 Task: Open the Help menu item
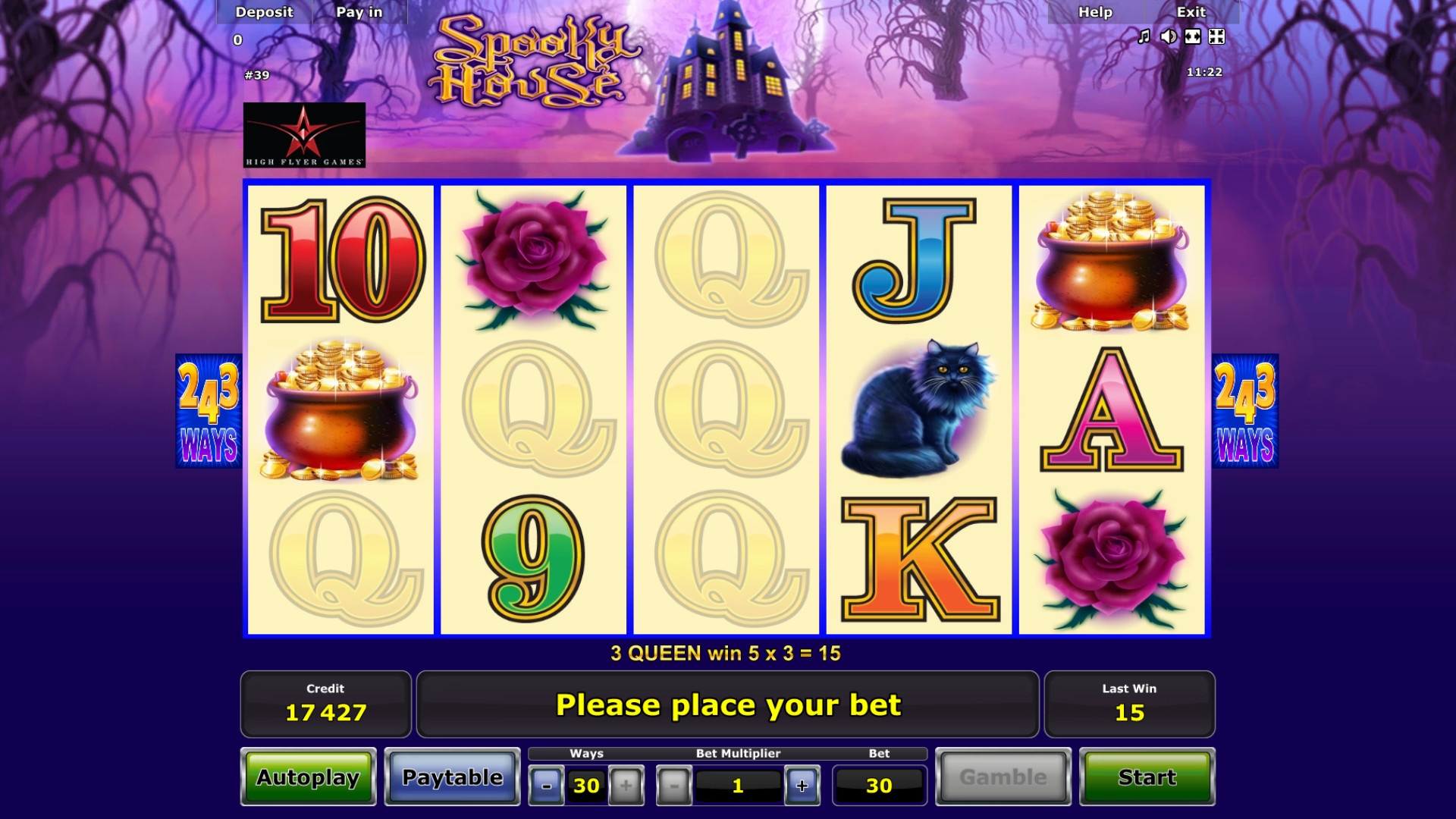[1095, 12]
